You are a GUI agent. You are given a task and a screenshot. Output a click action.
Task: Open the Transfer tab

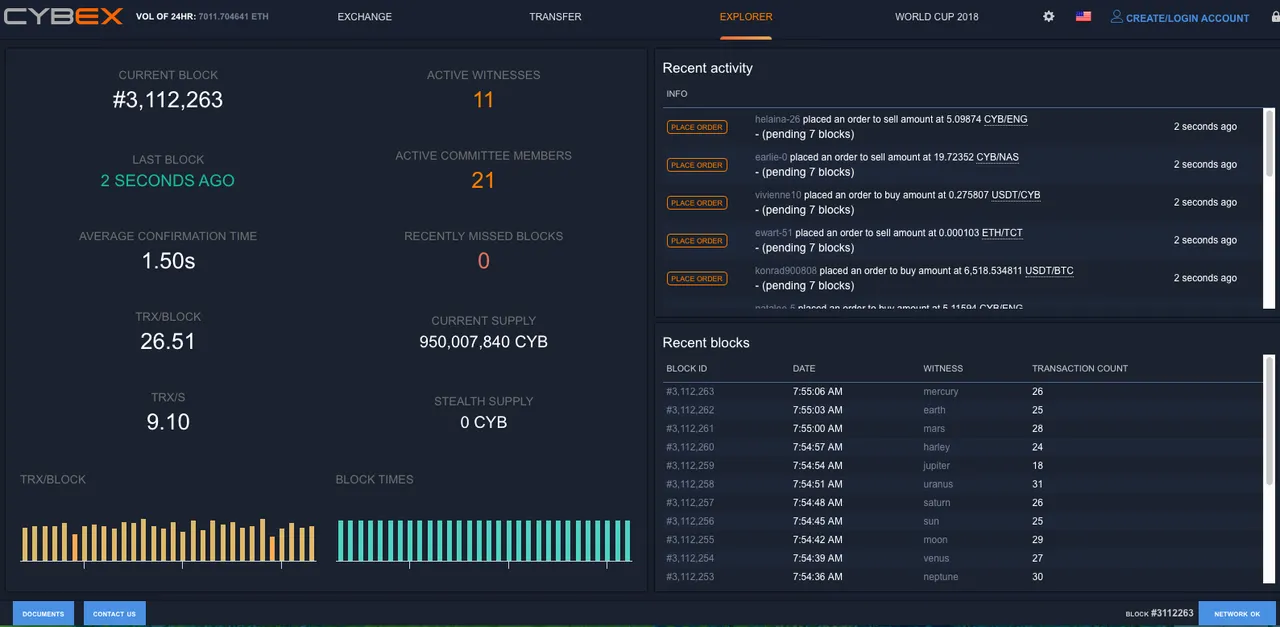555,17
